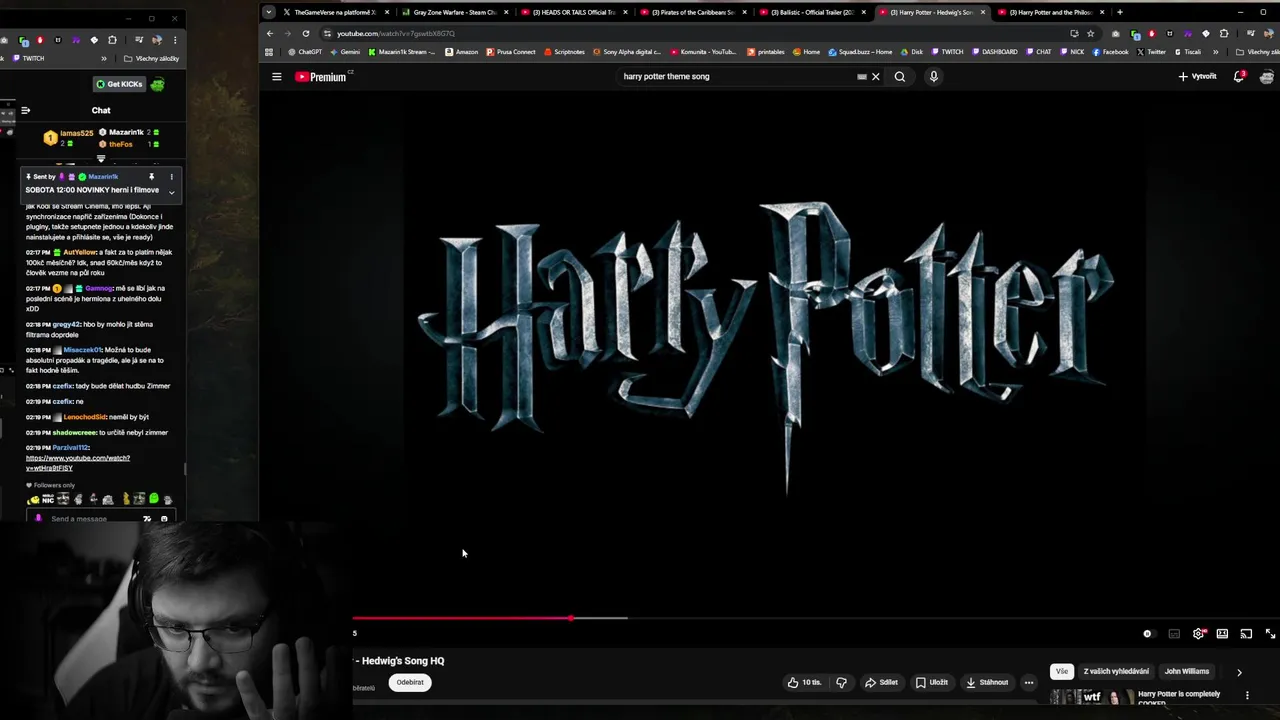The height and width of the screenshot is (720, 1280).
Task: Open the Prusa Connect bookmark
Action: tap(512, 52)
